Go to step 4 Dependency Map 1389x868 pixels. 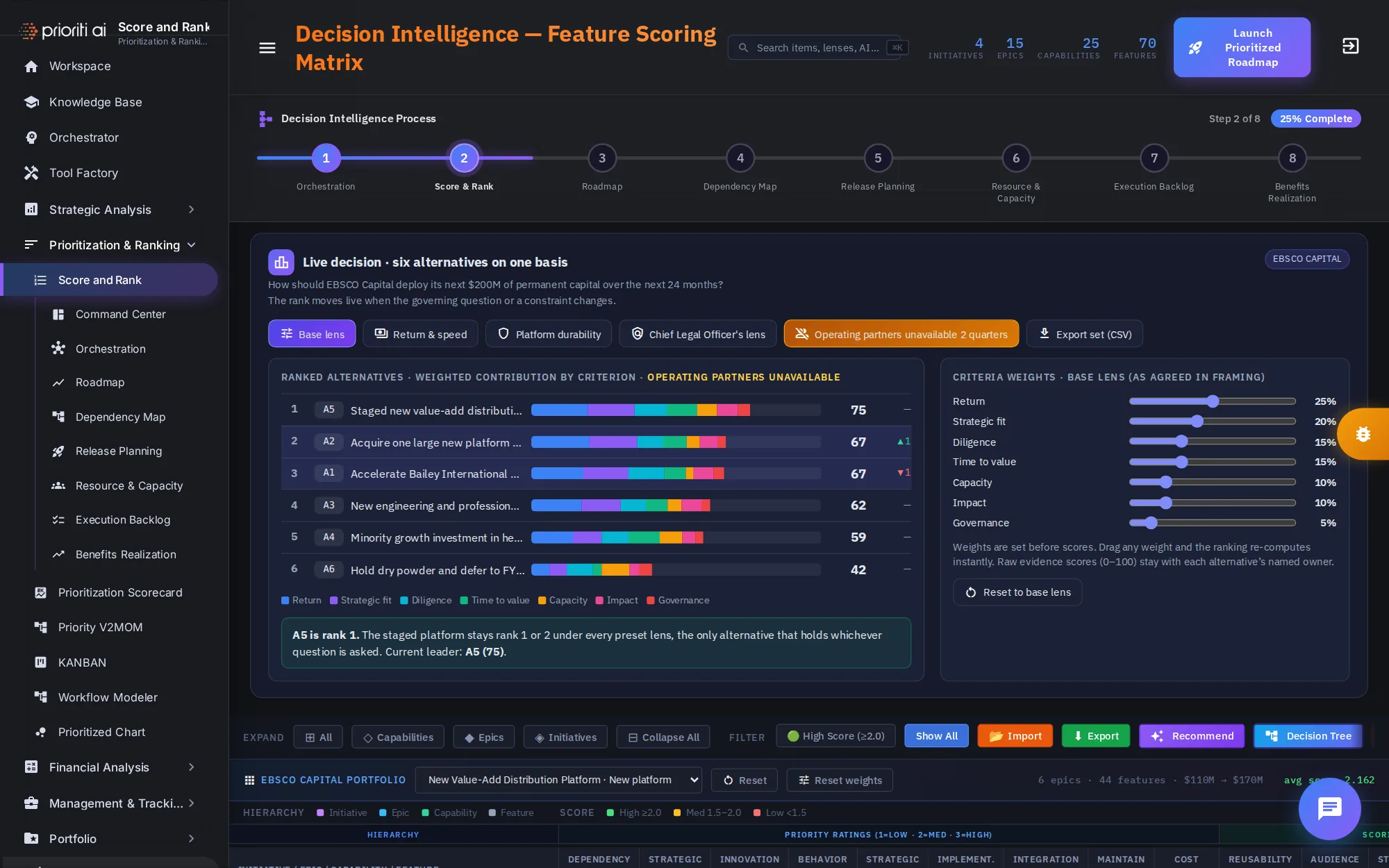coord(740,158)
